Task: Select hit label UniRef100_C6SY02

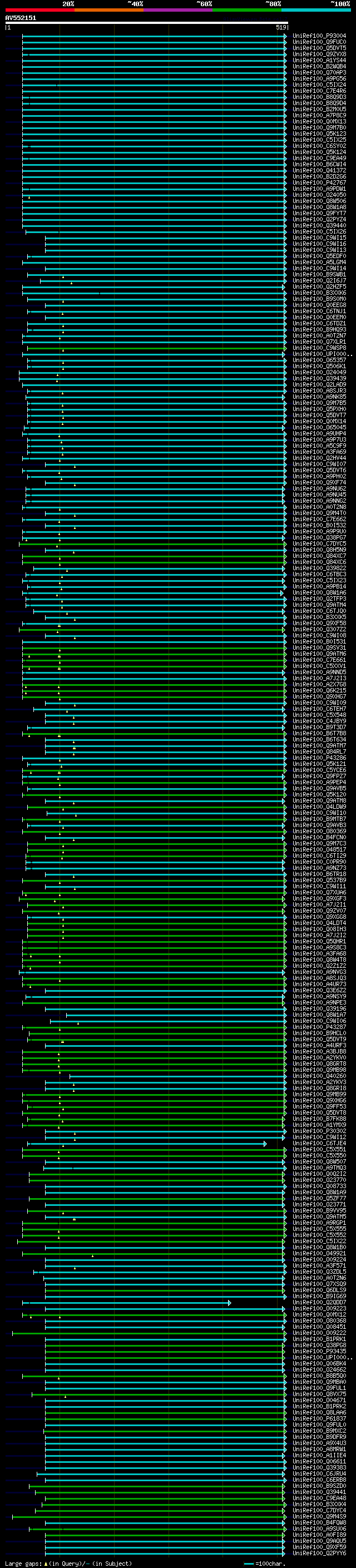Action: pos(319,146)
